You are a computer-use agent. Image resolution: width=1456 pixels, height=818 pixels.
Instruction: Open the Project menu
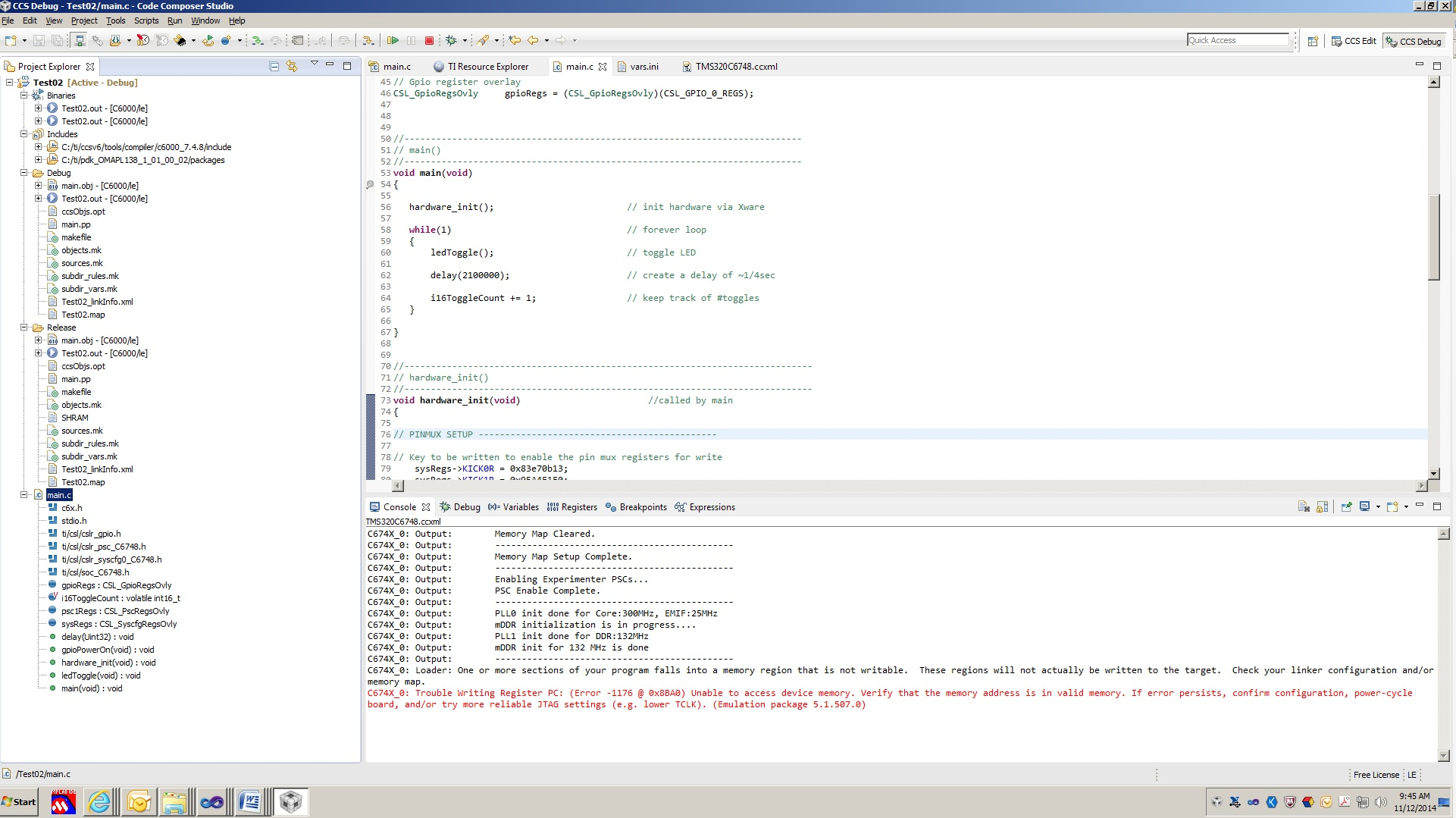click(84, 20)
